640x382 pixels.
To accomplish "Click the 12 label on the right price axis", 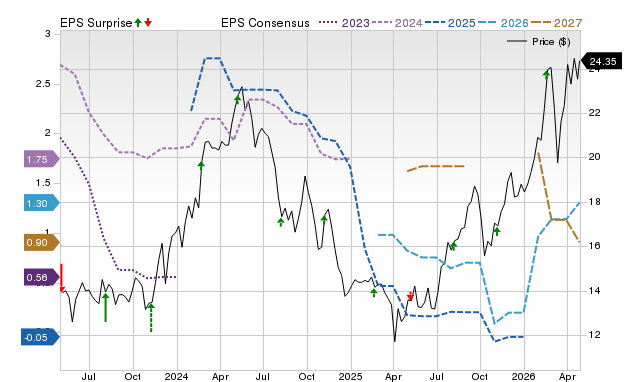I will 595,335.
